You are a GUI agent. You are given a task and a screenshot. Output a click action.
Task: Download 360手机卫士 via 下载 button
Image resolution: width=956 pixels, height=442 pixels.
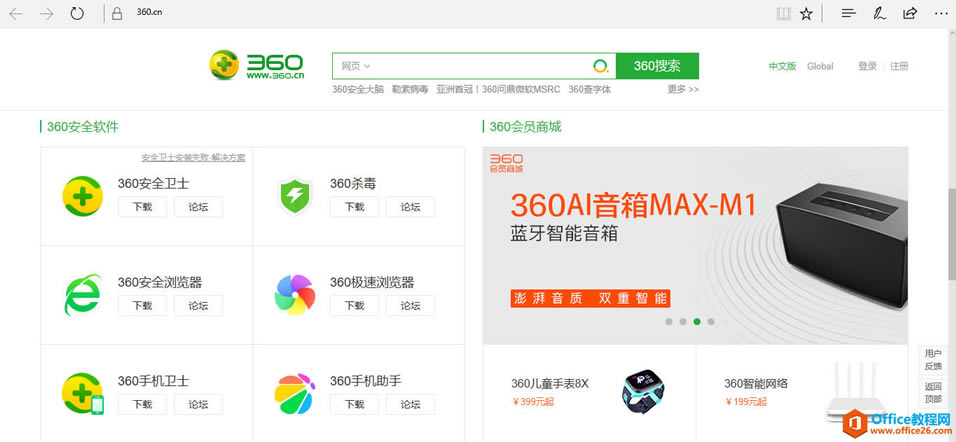[x=142, y=404]
